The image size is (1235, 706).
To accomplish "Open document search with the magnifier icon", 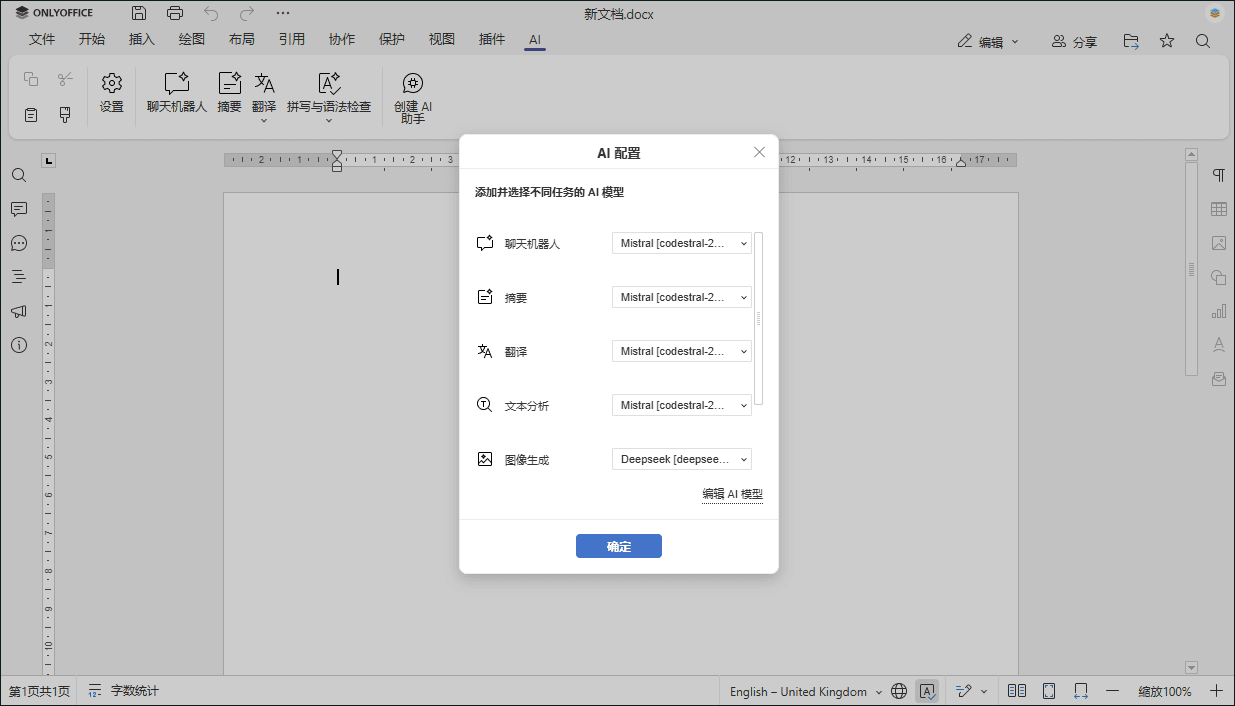I will point(19,175).
